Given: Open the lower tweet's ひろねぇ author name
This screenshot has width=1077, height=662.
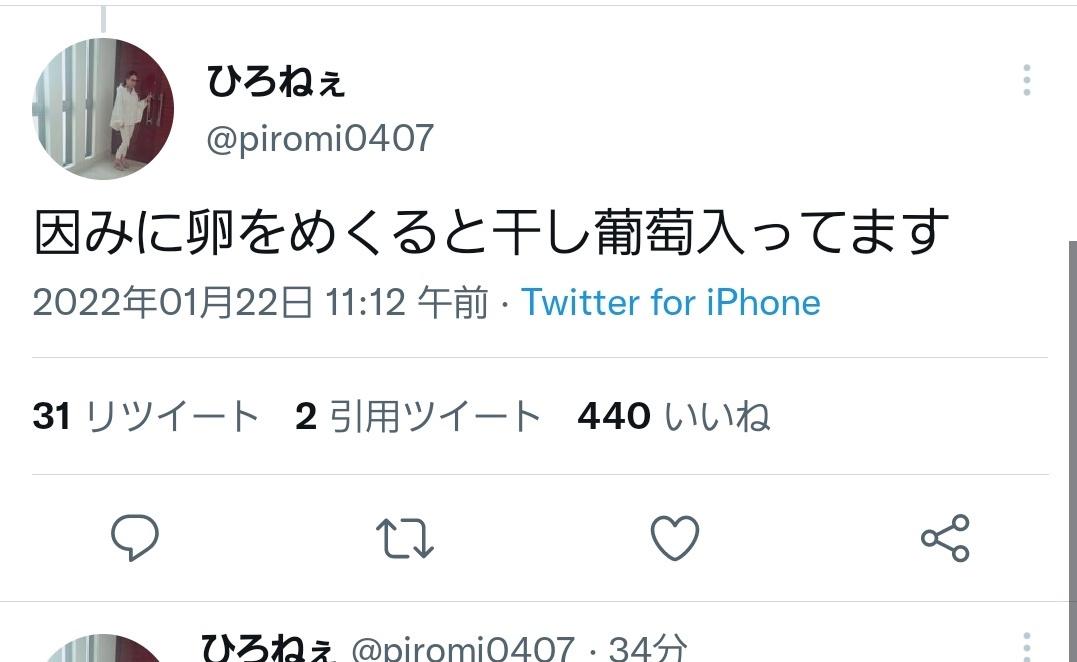Looking at the screenshot, I should point(267,647).
